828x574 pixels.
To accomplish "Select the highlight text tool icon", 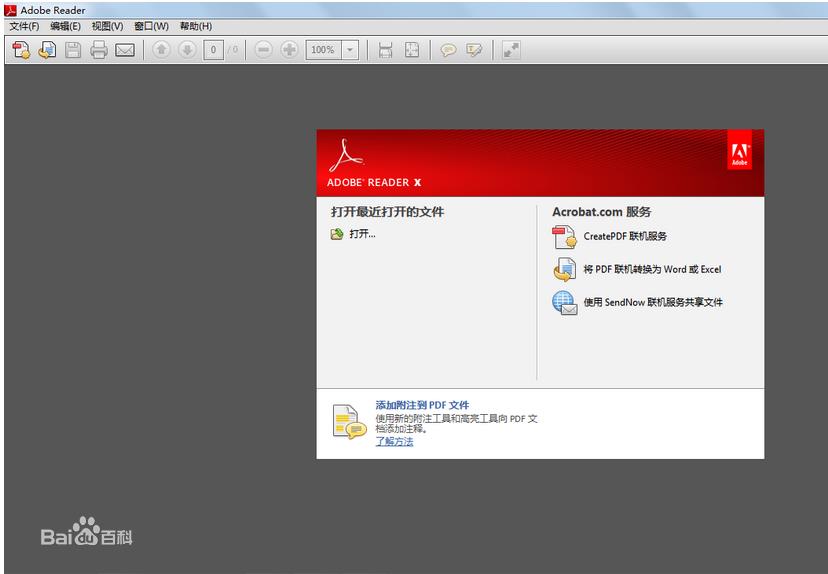I will tap(474, 50).
